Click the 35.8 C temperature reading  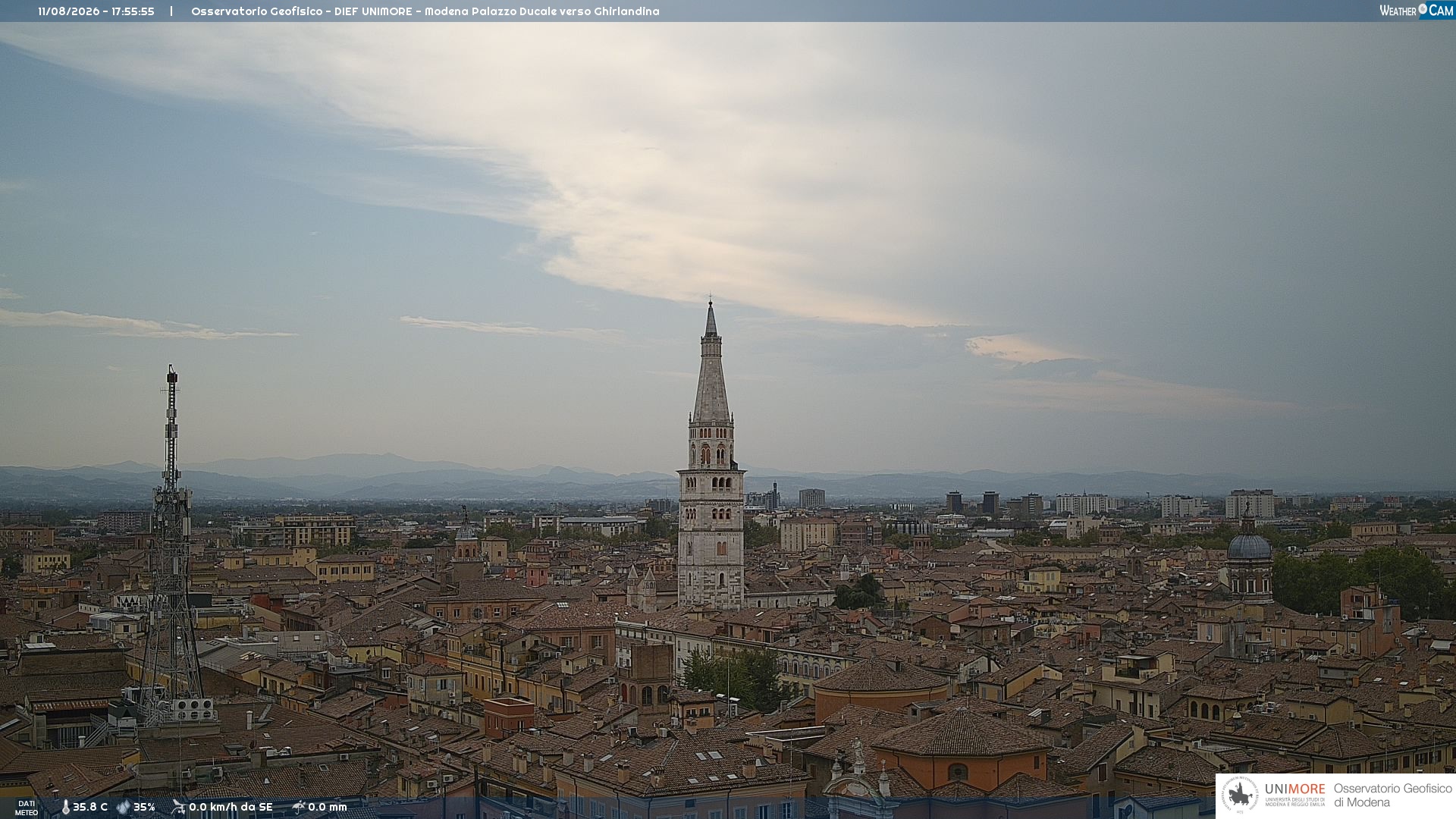coord(90,807)
